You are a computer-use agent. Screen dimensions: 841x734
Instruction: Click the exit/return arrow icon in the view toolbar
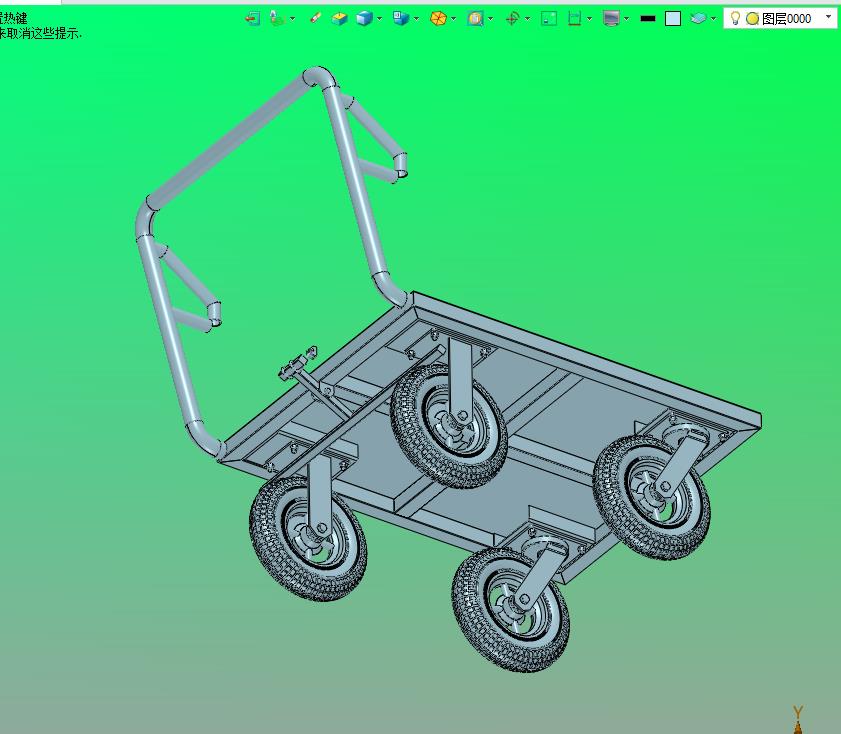click(x=253, y=19)
